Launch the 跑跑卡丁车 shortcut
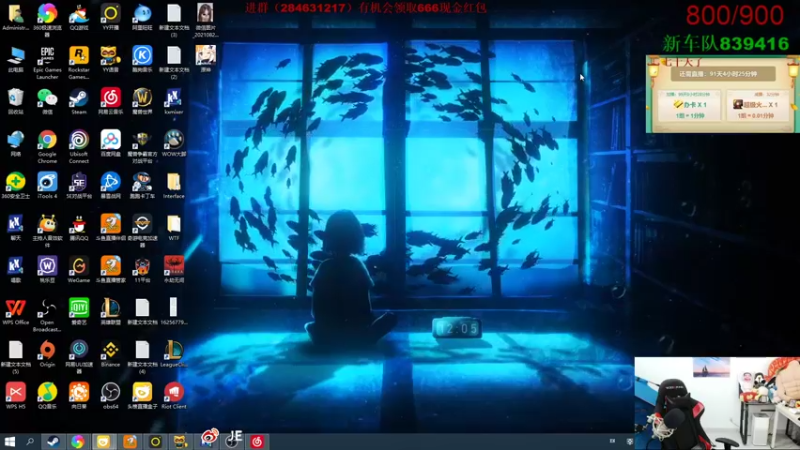The image size is (800, 450). tap(142, 185)
